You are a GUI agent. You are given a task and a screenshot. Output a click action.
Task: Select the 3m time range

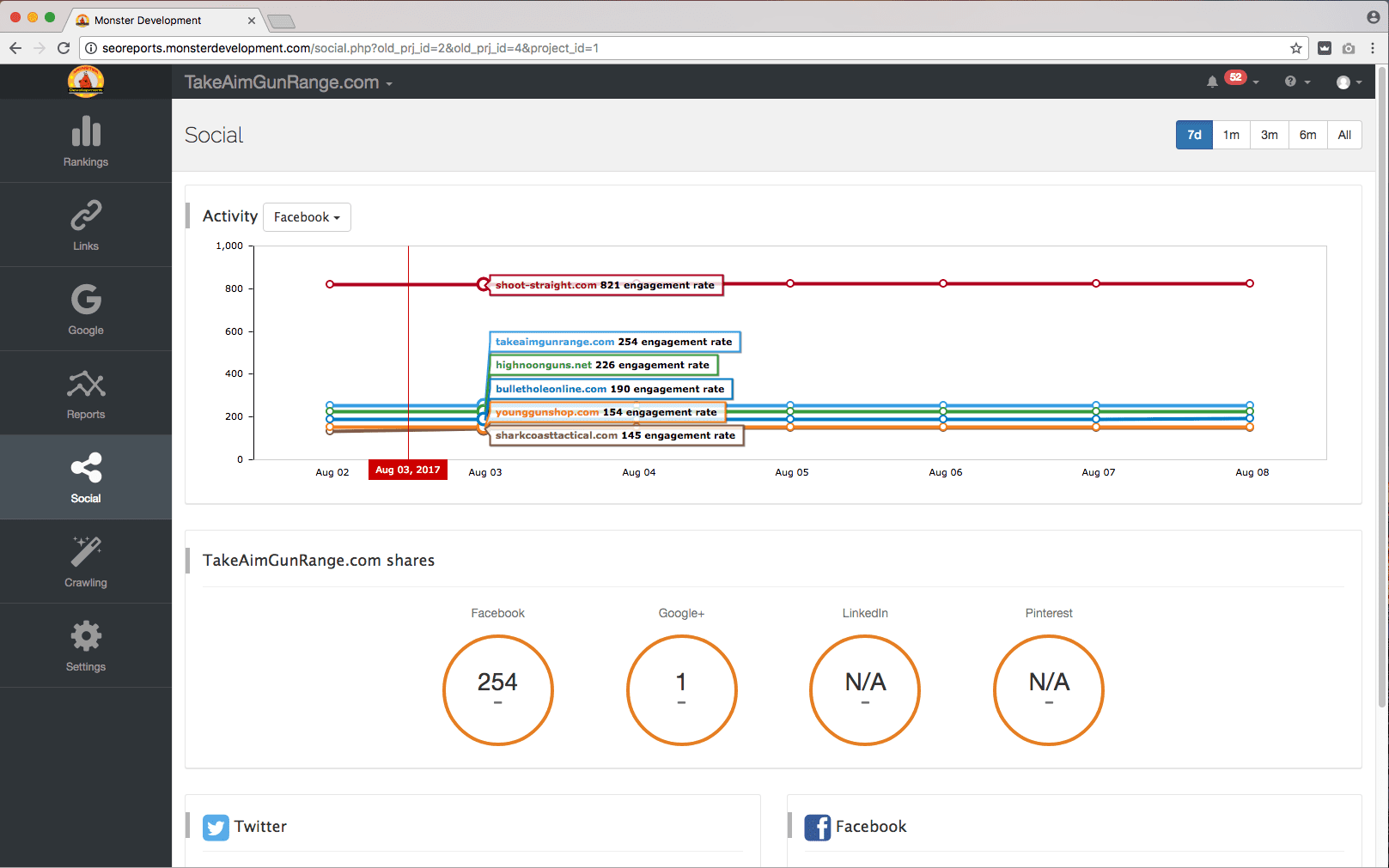(x=1269, y=135)
